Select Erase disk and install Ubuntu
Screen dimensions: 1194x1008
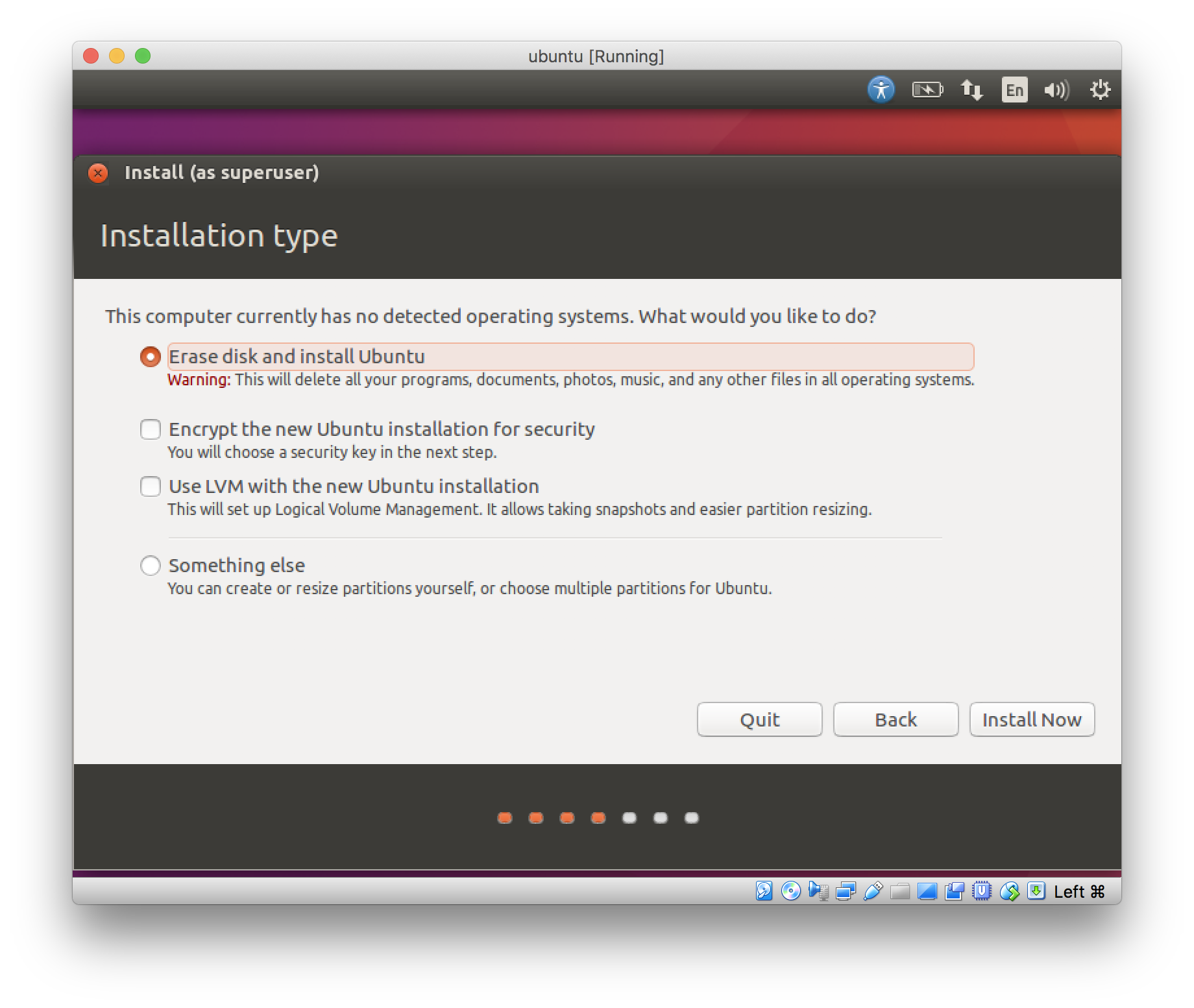tap(151, 357)
